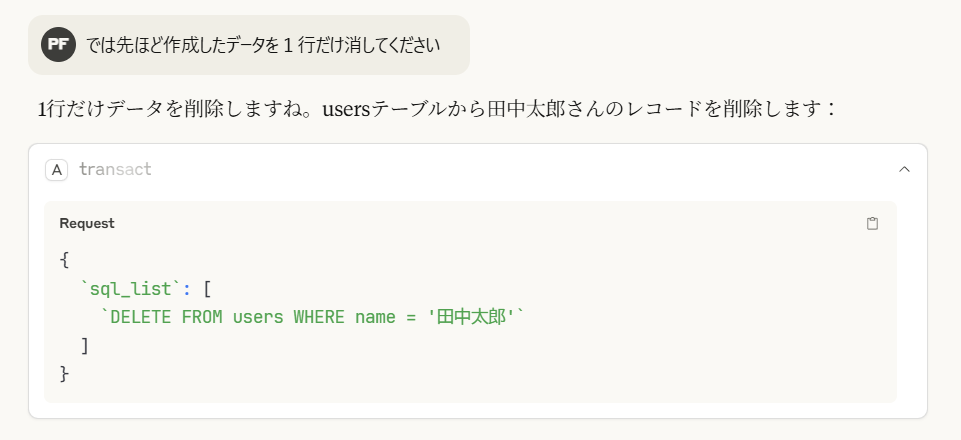Viewport: 961px width, 440px height.
Task: Click the opening curly brace in Request
Action: coord(64,260)
